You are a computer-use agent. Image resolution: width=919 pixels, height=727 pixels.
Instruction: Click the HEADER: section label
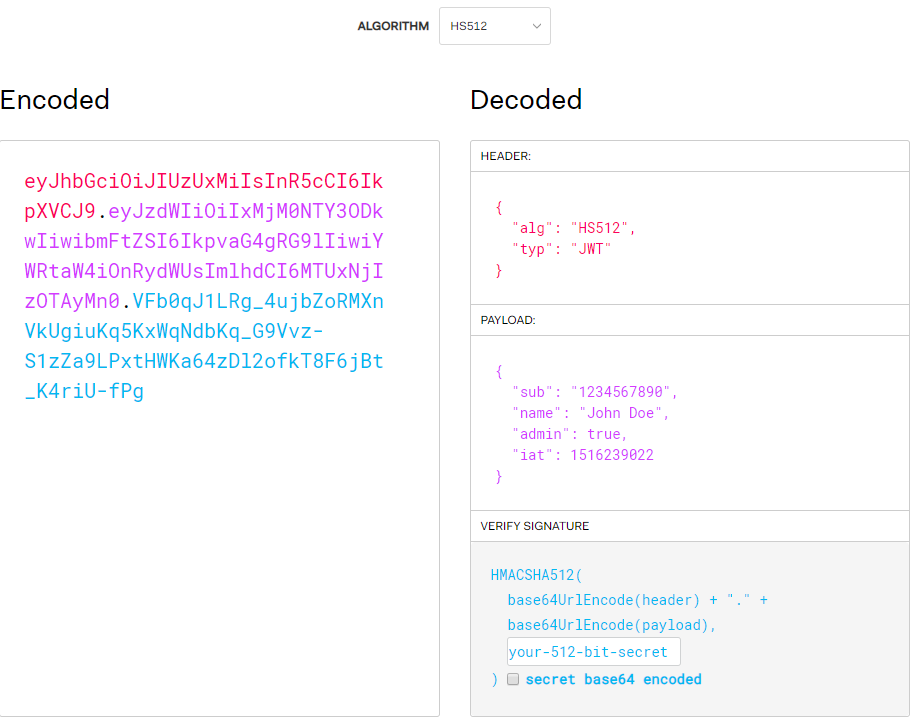click(x=506, y=156)
